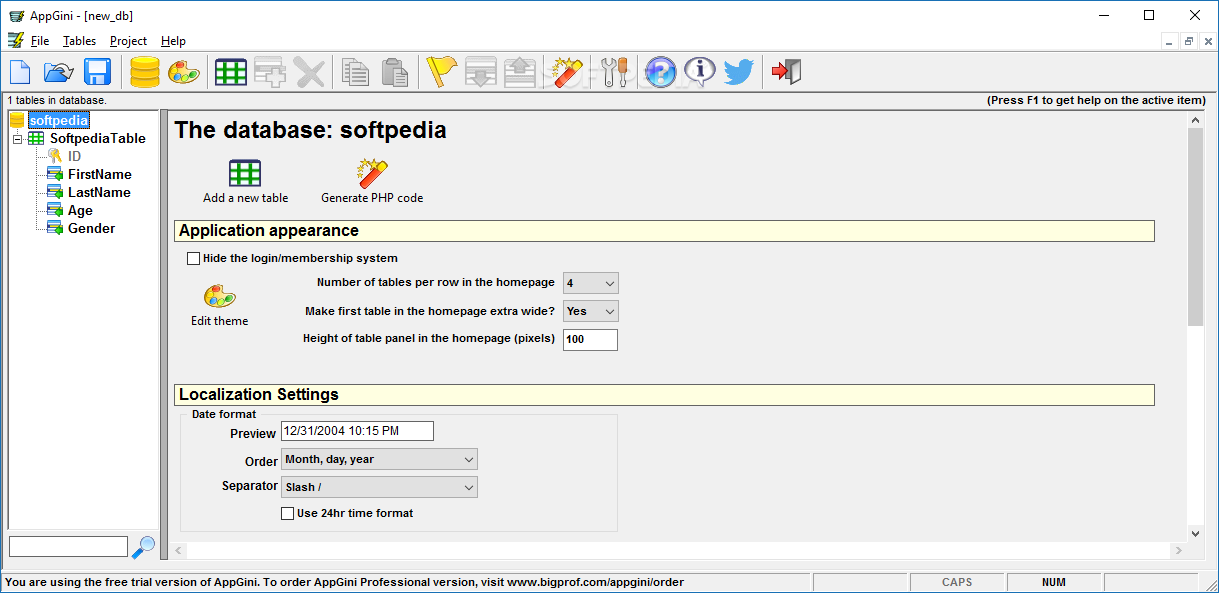Viewport: 1219px width, 593px height.
Task: Click the blue question mark Help icon
Action: 660,72
